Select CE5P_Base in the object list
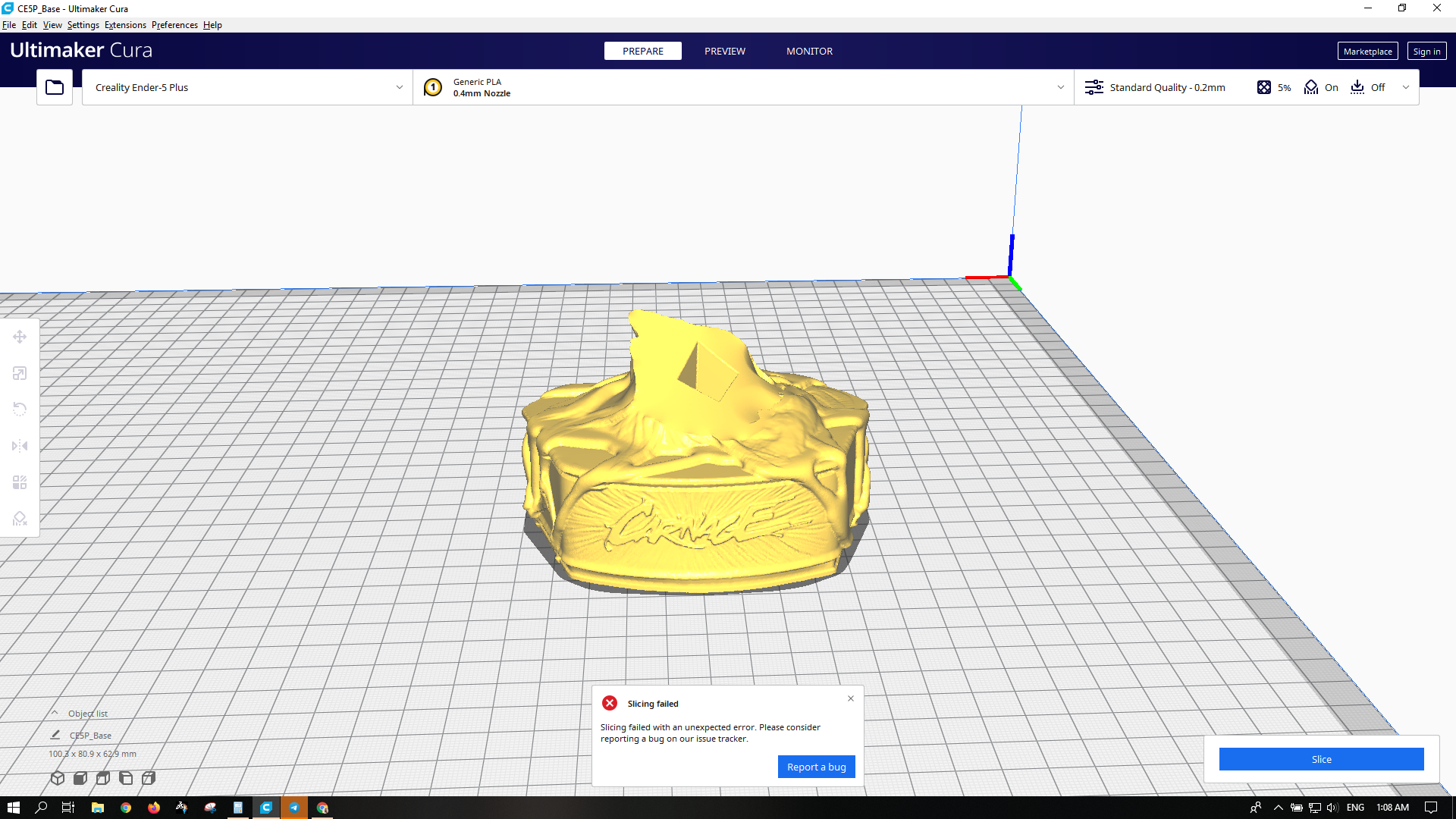Viewport: 1456px width, 819px height. [x=90, y=735]
